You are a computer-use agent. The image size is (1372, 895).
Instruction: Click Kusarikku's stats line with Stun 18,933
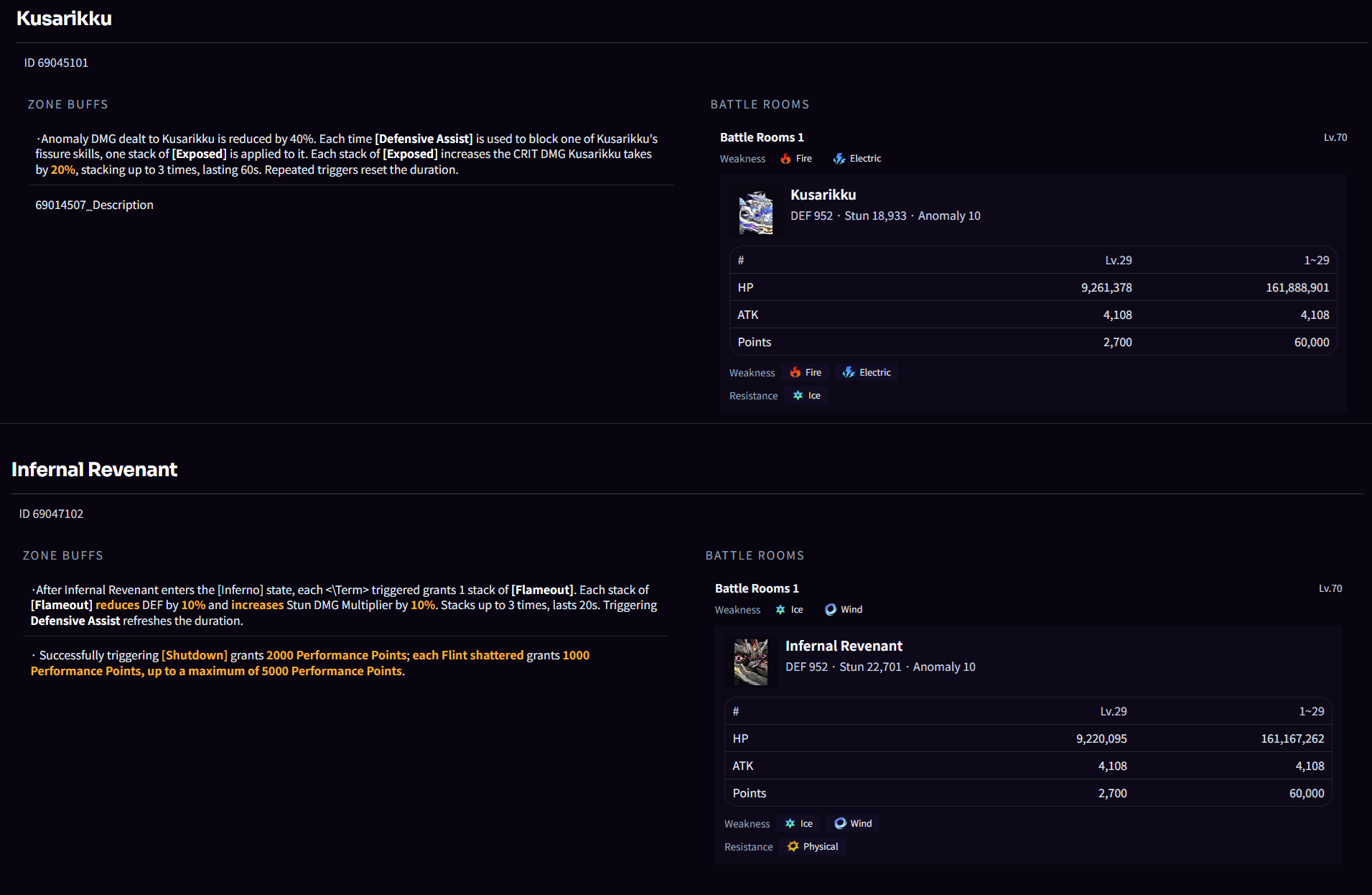885,216
